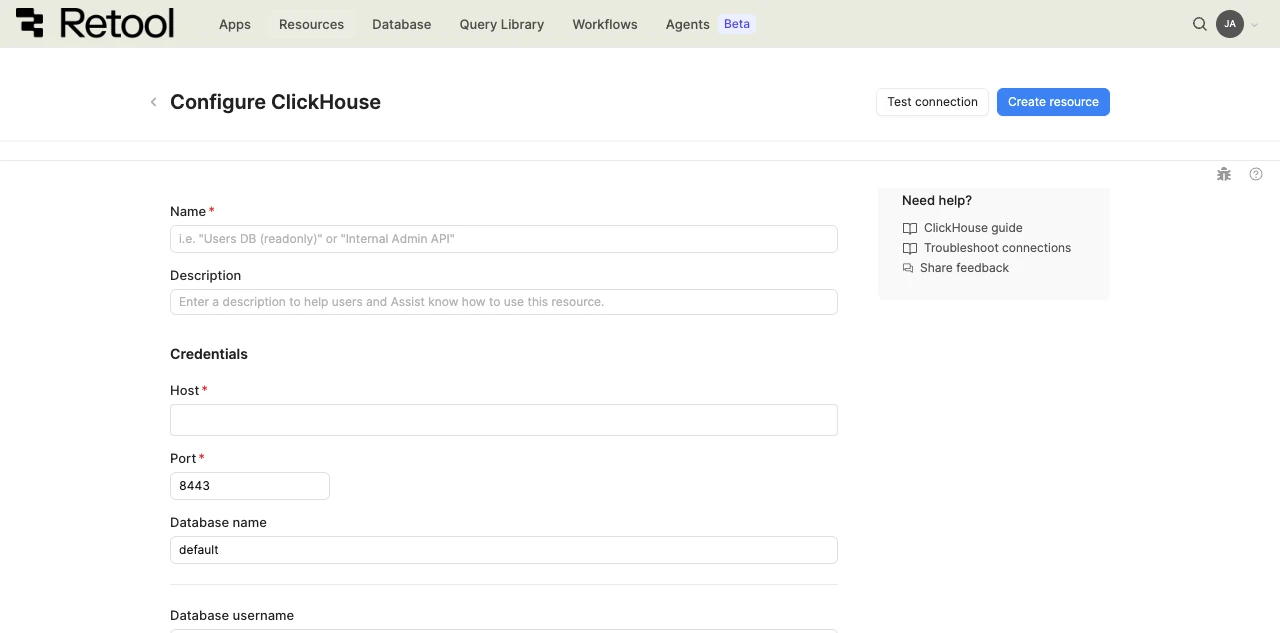Image resolution: width=1280 pixels, height=633 pixels.
Task: Open the Workflows tab
Action: (x=604, y=24)
